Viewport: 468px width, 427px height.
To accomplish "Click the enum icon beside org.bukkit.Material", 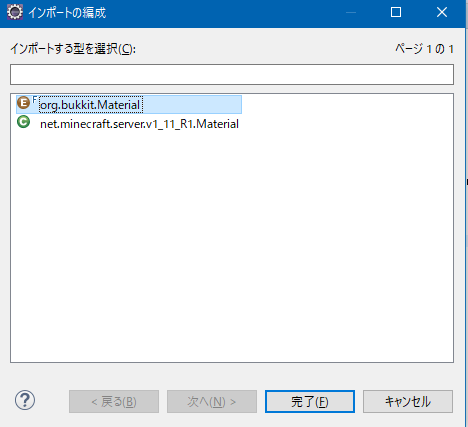I will coord(24,103).
